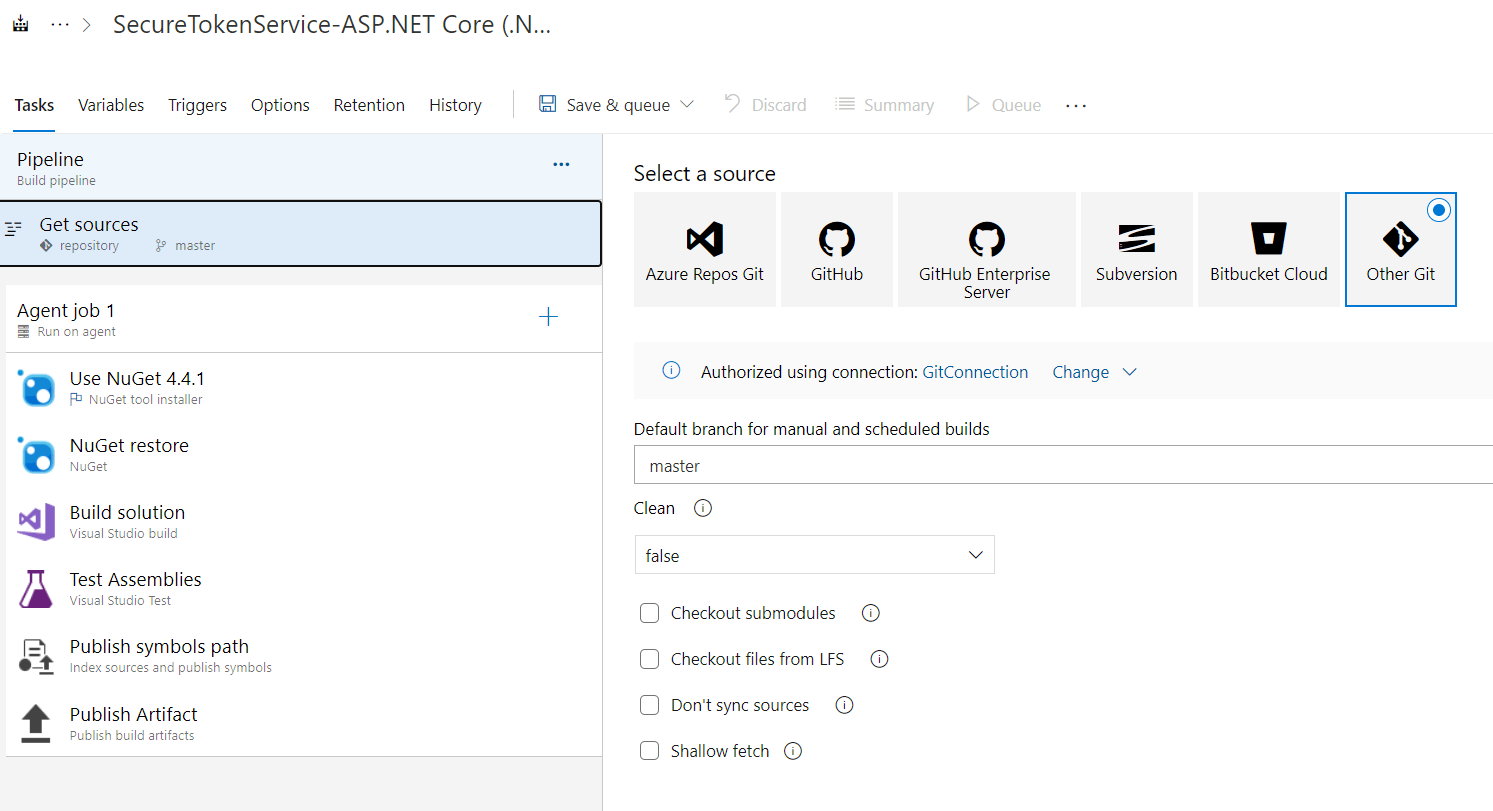
Task: Open the Clean dropdown set to false
Action: point(814,555)
